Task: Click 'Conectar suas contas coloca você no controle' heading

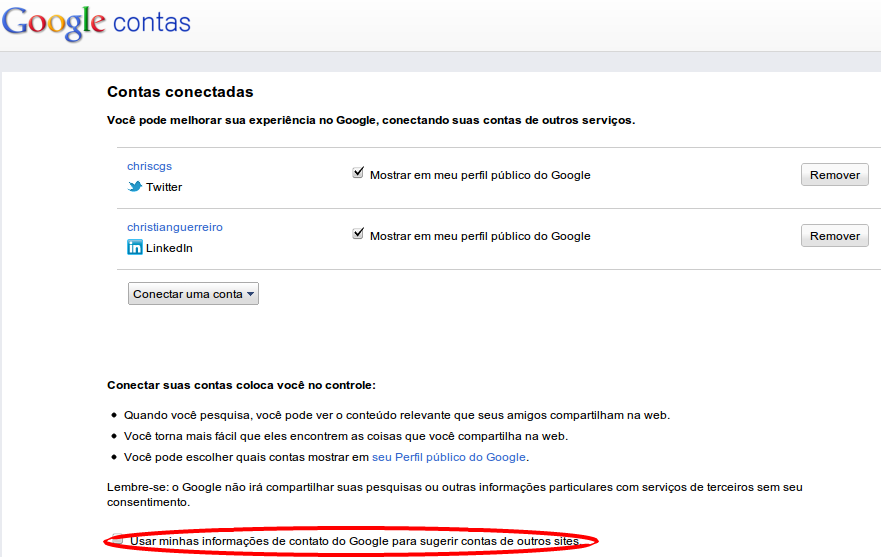Action: pos(242,385)
